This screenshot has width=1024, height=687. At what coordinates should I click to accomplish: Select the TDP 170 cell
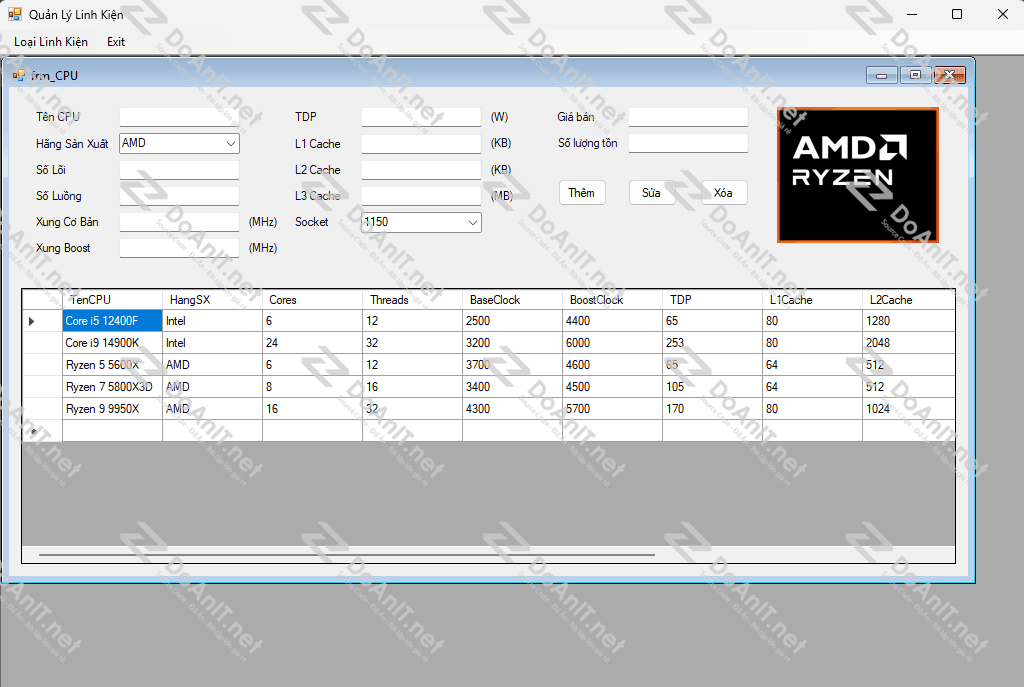point(712,409)
